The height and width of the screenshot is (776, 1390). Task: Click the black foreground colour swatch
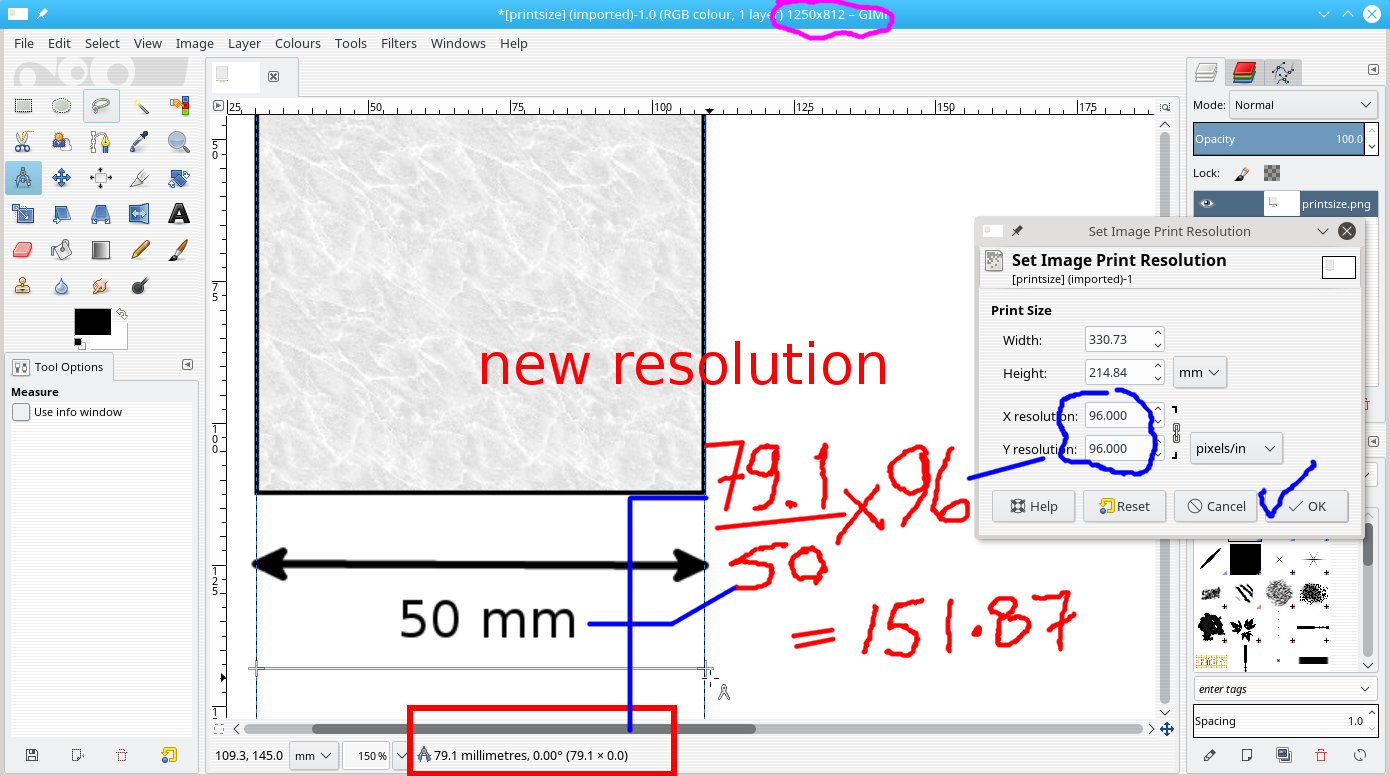(93, 322)
